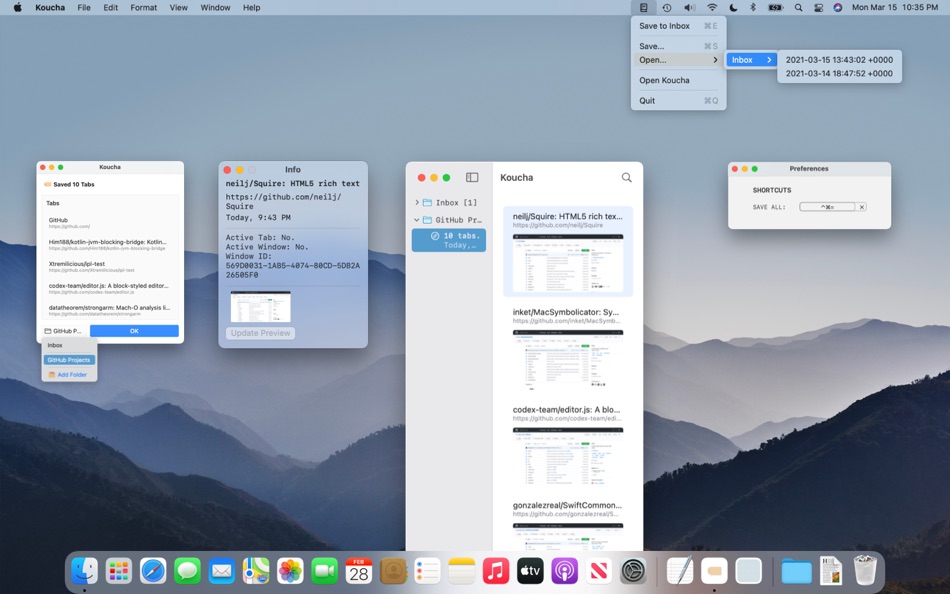Select the 10 tabs. Today session in the sidebar
This screenshot has height=594, width=950.
pos(449,240)
